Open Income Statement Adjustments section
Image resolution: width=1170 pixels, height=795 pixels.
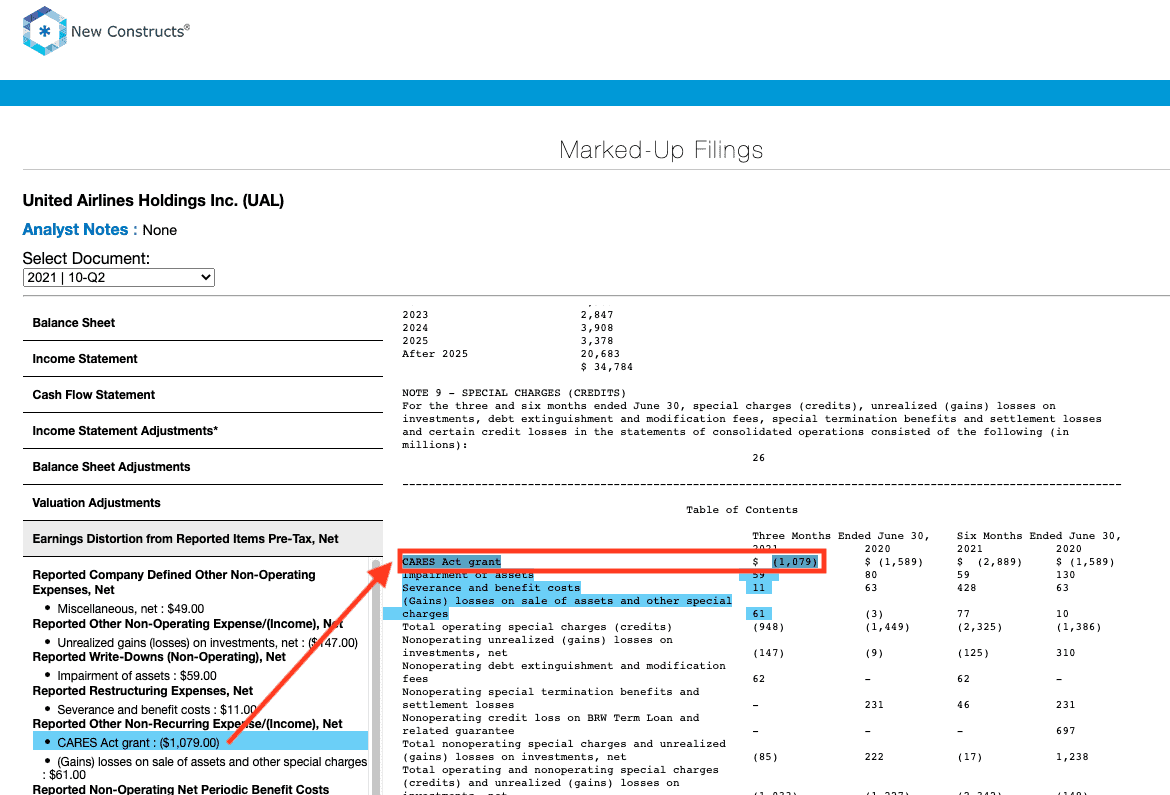pyautogui.click(x=203, y=431)
